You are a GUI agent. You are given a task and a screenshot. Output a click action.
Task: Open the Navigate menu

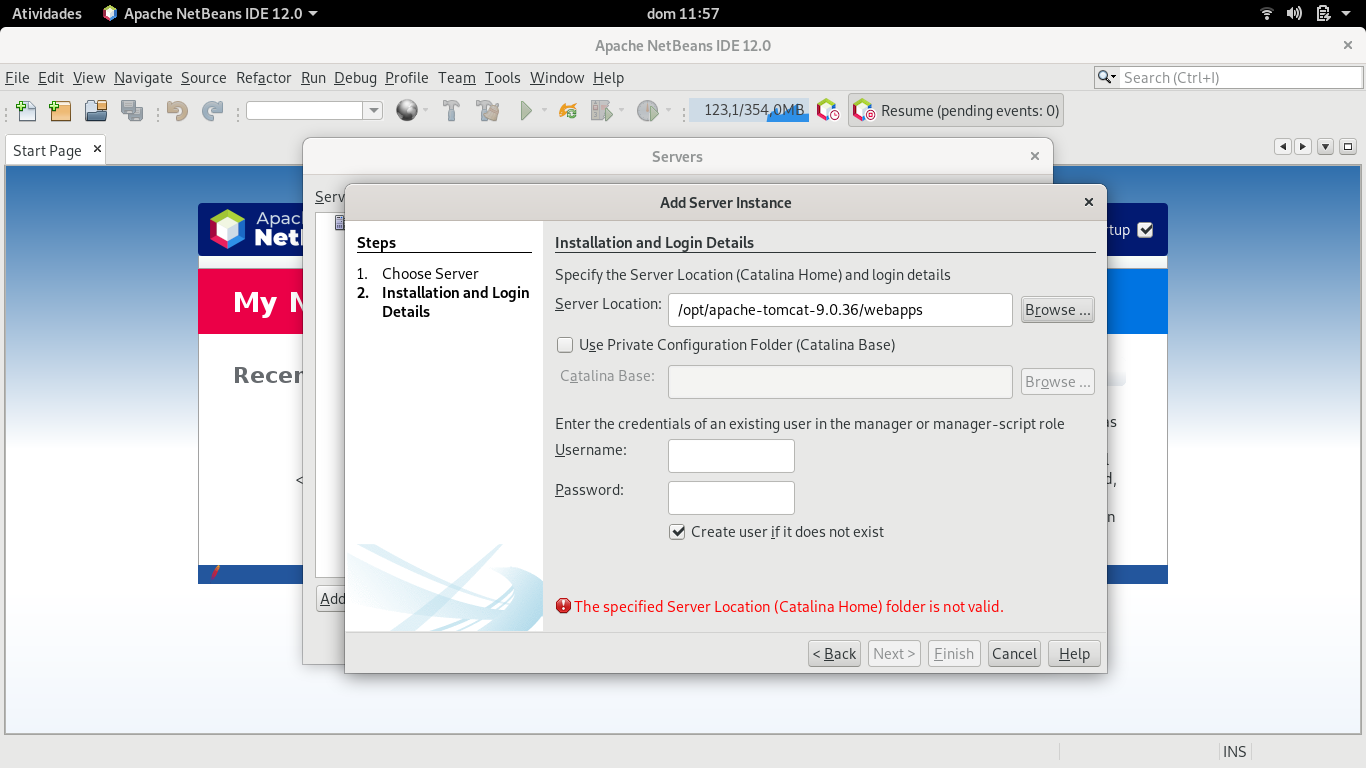click(143, 78)
